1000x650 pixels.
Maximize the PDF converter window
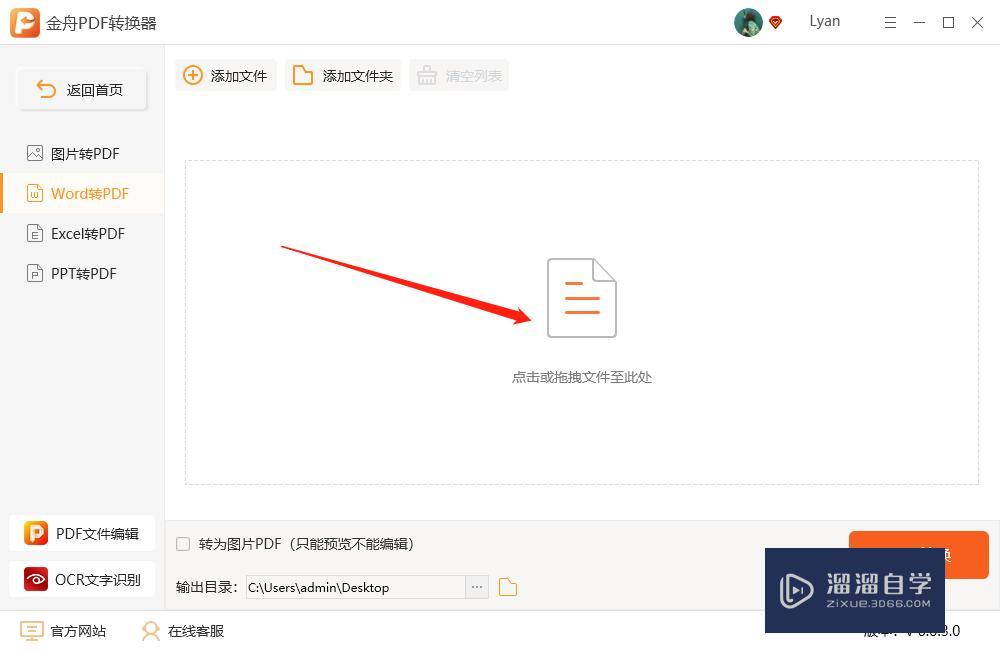pyautogui.click(x=948, y=23)
